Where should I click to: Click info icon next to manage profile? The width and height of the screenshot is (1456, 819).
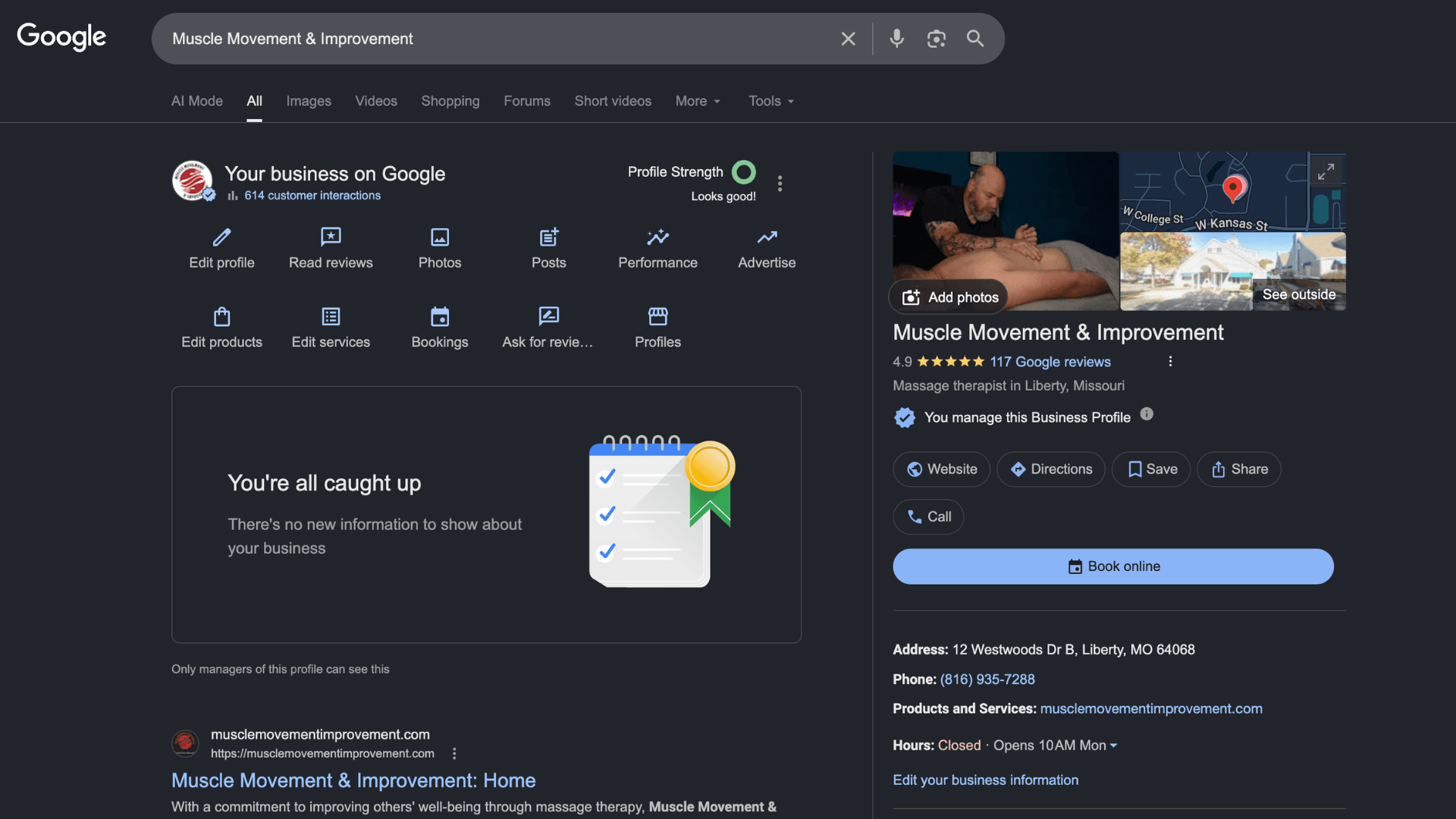(1147, 414)
